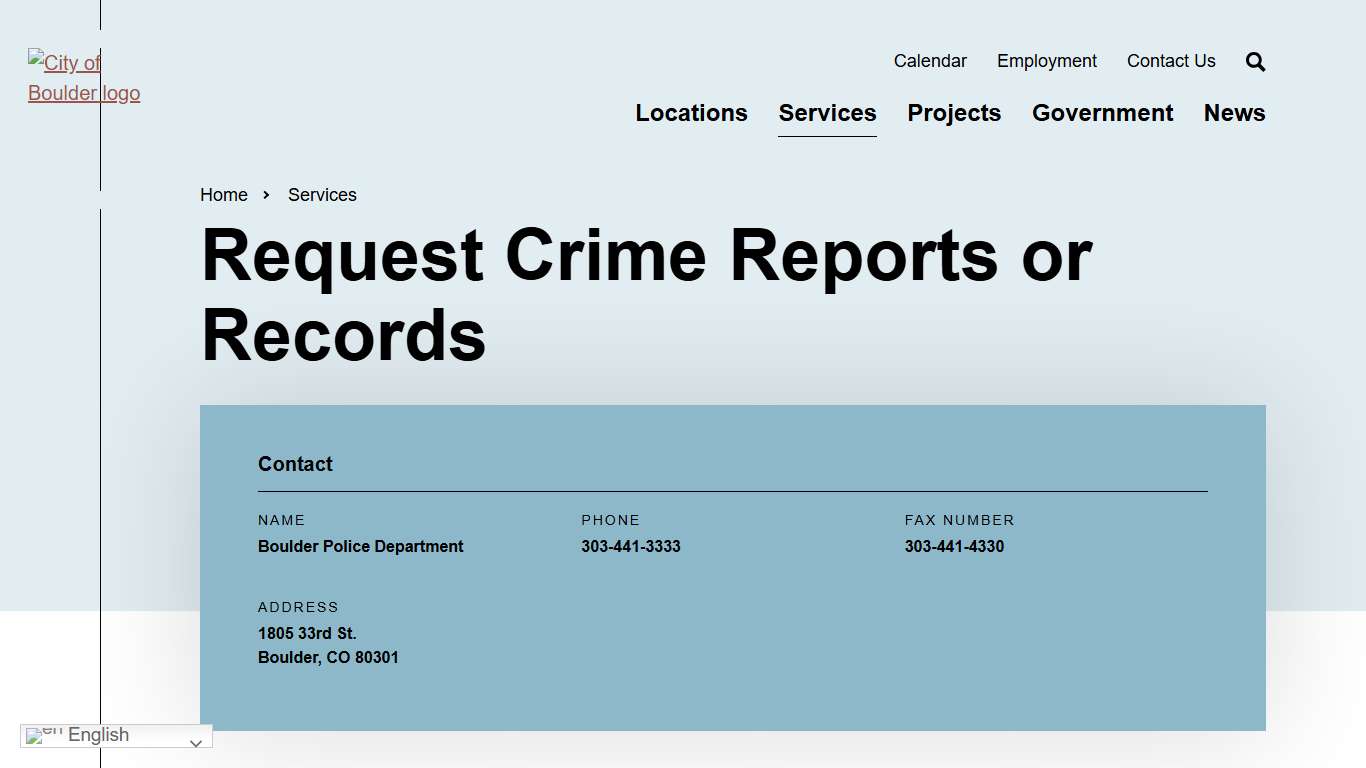Open the Projects section
Screen dimensions: 1366x768
[x=954, y=113]
